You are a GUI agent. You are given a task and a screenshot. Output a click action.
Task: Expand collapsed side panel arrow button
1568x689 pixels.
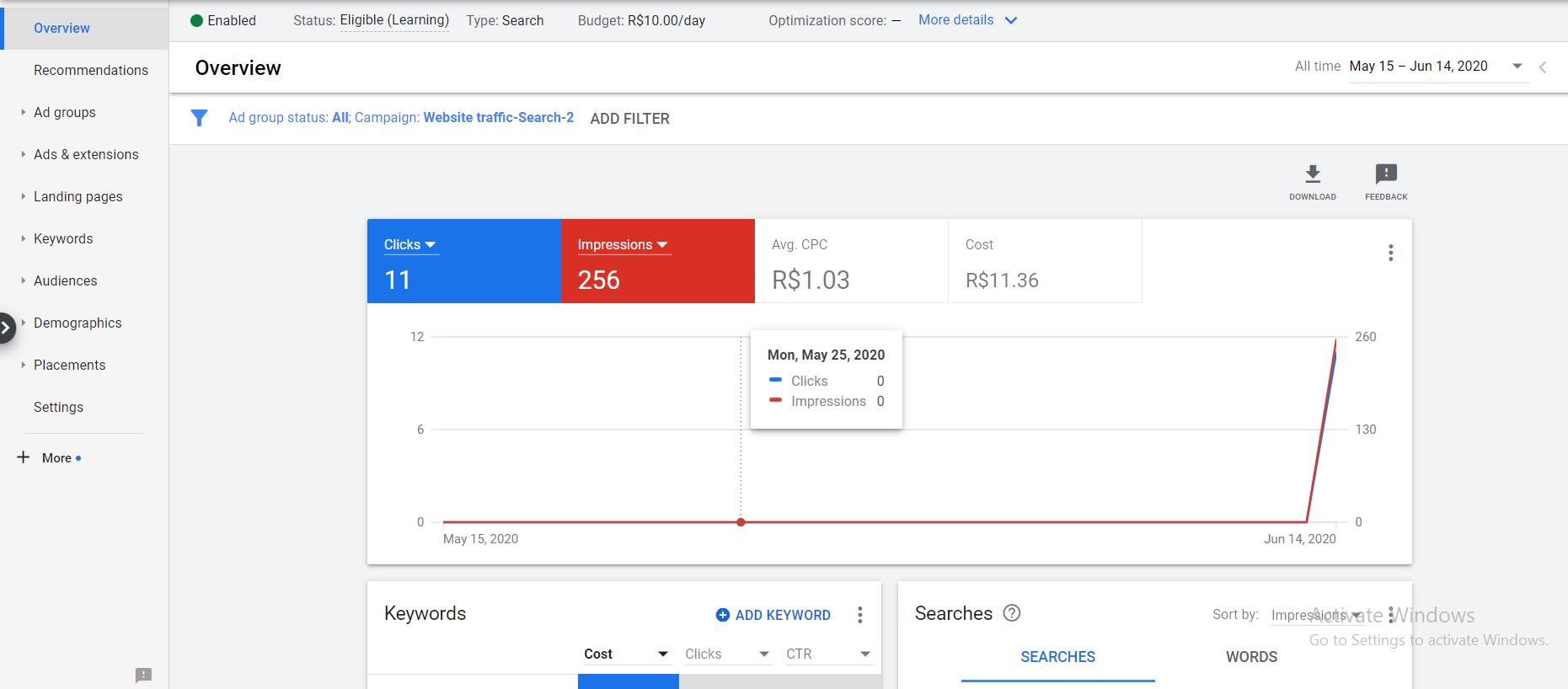pos(6,328)
